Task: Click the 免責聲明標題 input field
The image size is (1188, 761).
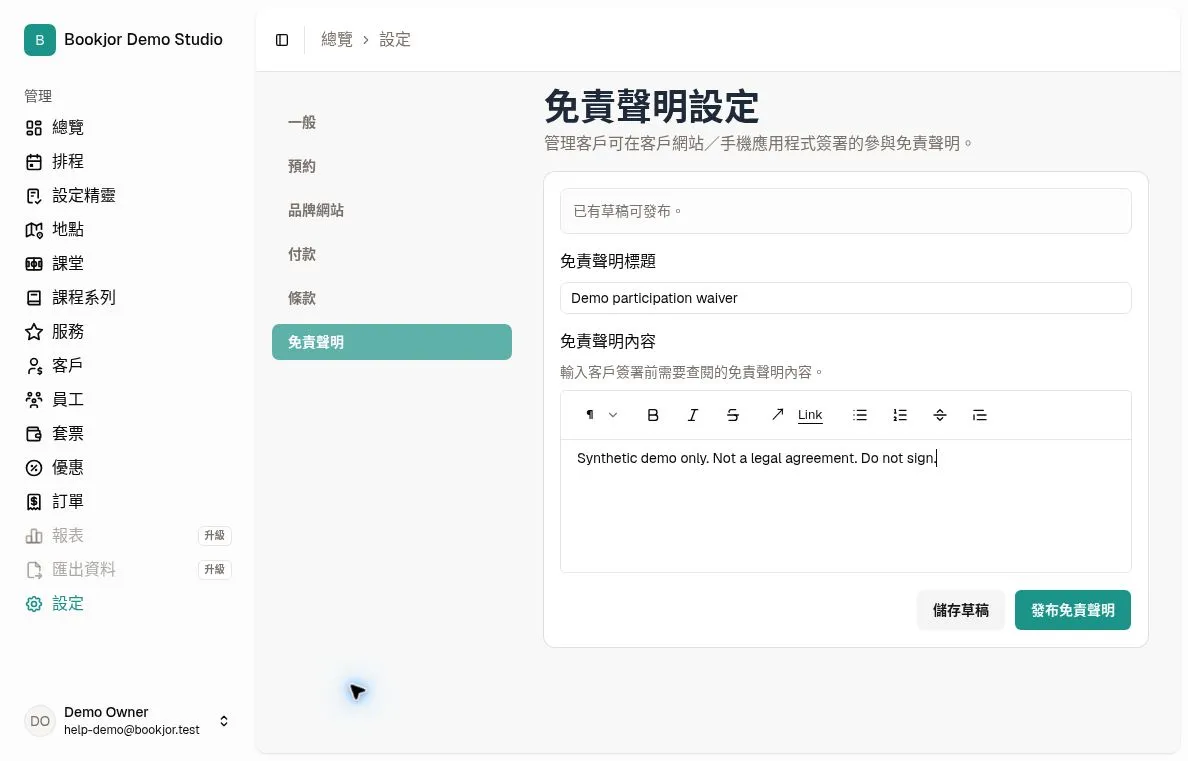Action: [x=846, y=298]
